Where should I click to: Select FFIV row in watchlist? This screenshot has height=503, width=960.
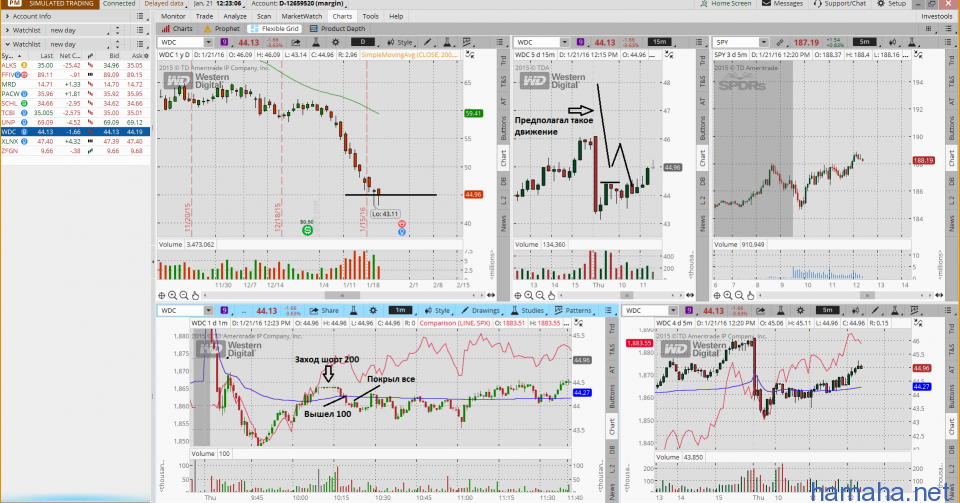point(75,75)
